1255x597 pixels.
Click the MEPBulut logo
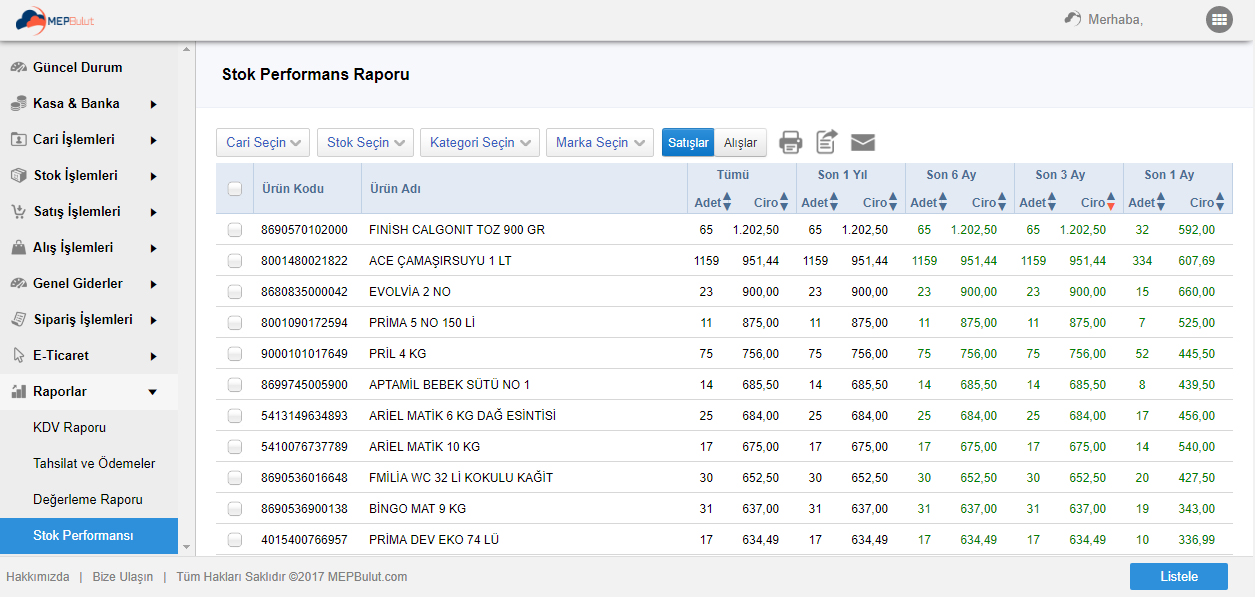[x=54, y=19]
